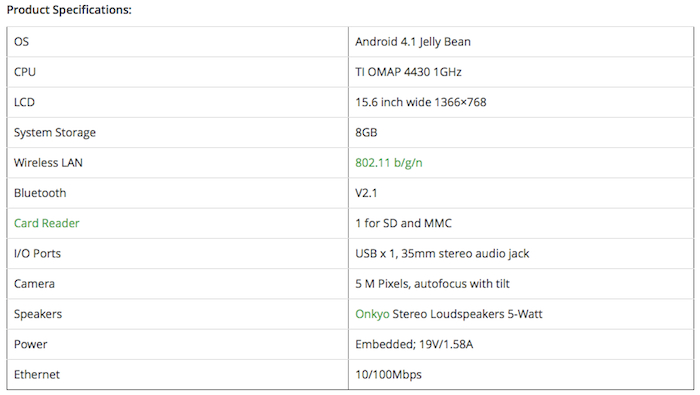Select the 8GB storage value
The width and height of the screenshot is (700, 395).
[x=366, y=133]
